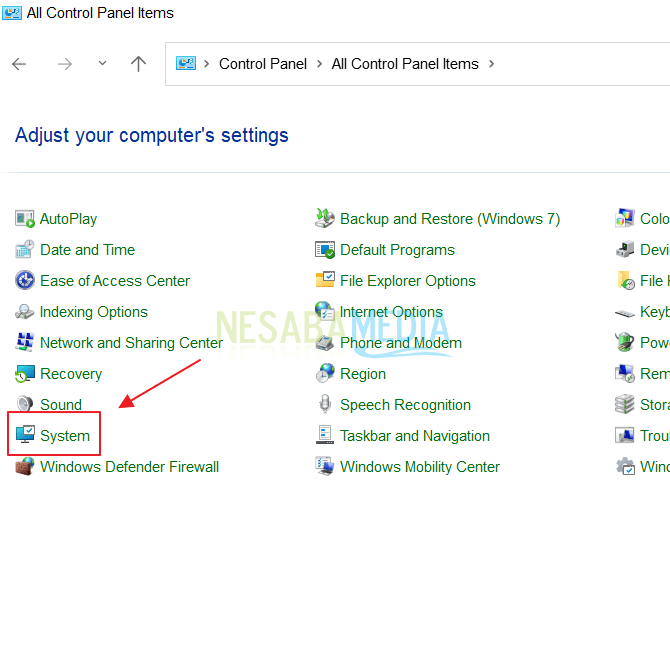Open Windows Mobility Center link
The width and height of the screenshot is (670, 670).
420,467
